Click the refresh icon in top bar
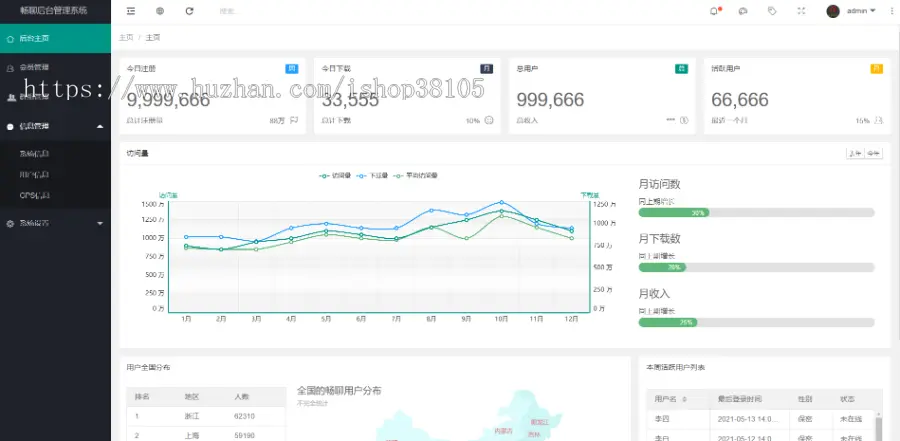900x441 pixels. click(189, 11)
